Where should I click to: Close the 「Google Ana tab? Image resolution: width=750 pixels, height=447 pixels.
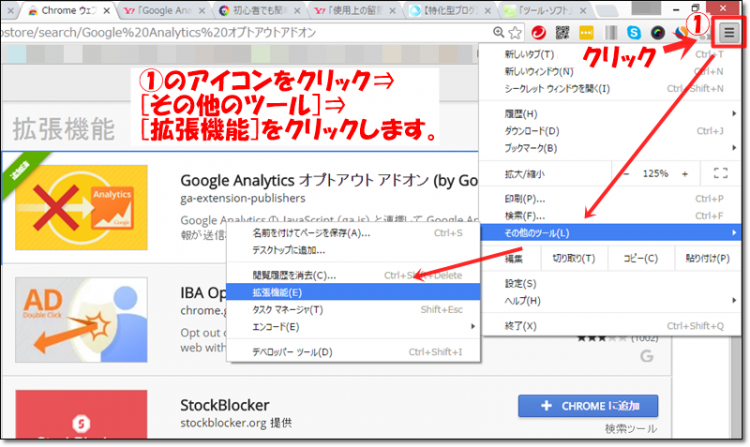tap(201, 11)
